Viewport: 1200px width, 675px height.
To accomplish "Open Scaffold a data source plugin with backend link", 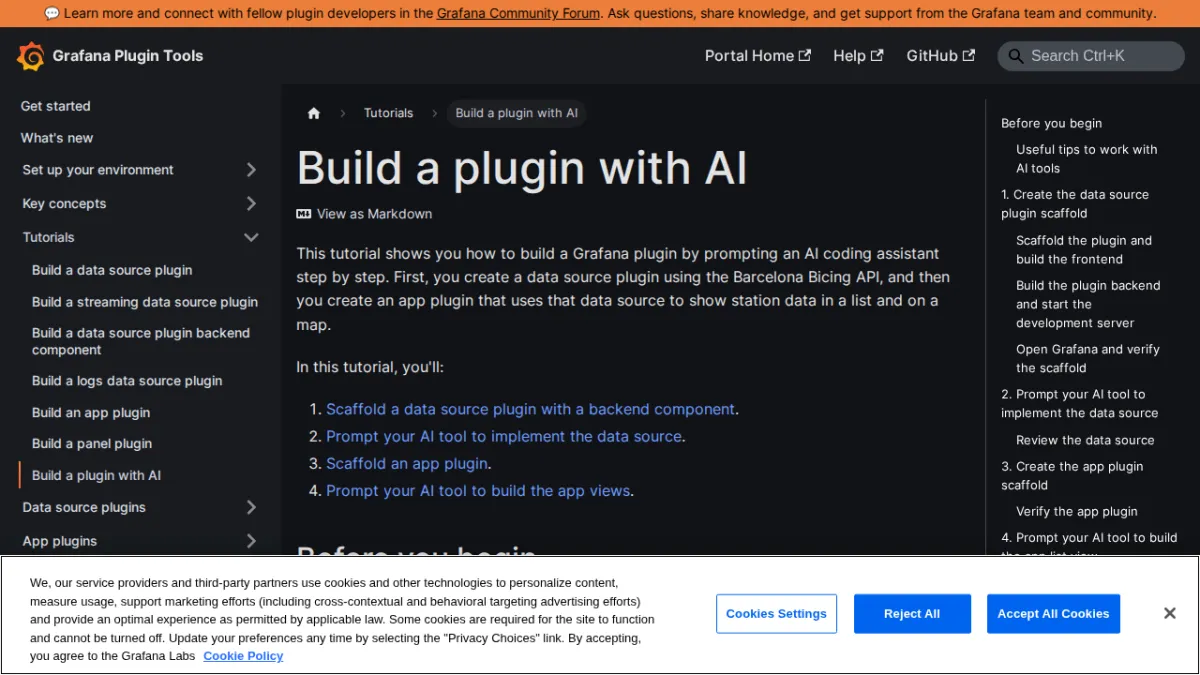I will (x=530, y=409).
